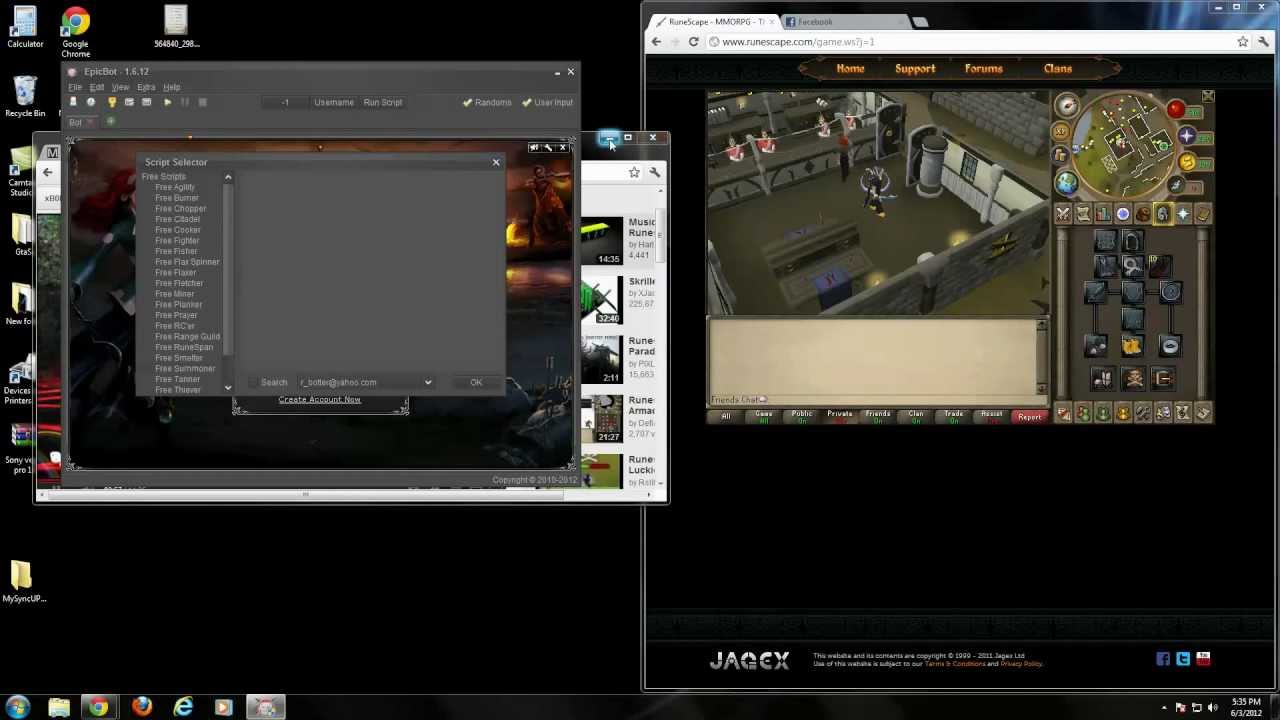Click the Public chat filter tab
Viewport: 1280px width, 720px height.
point(802,416)
